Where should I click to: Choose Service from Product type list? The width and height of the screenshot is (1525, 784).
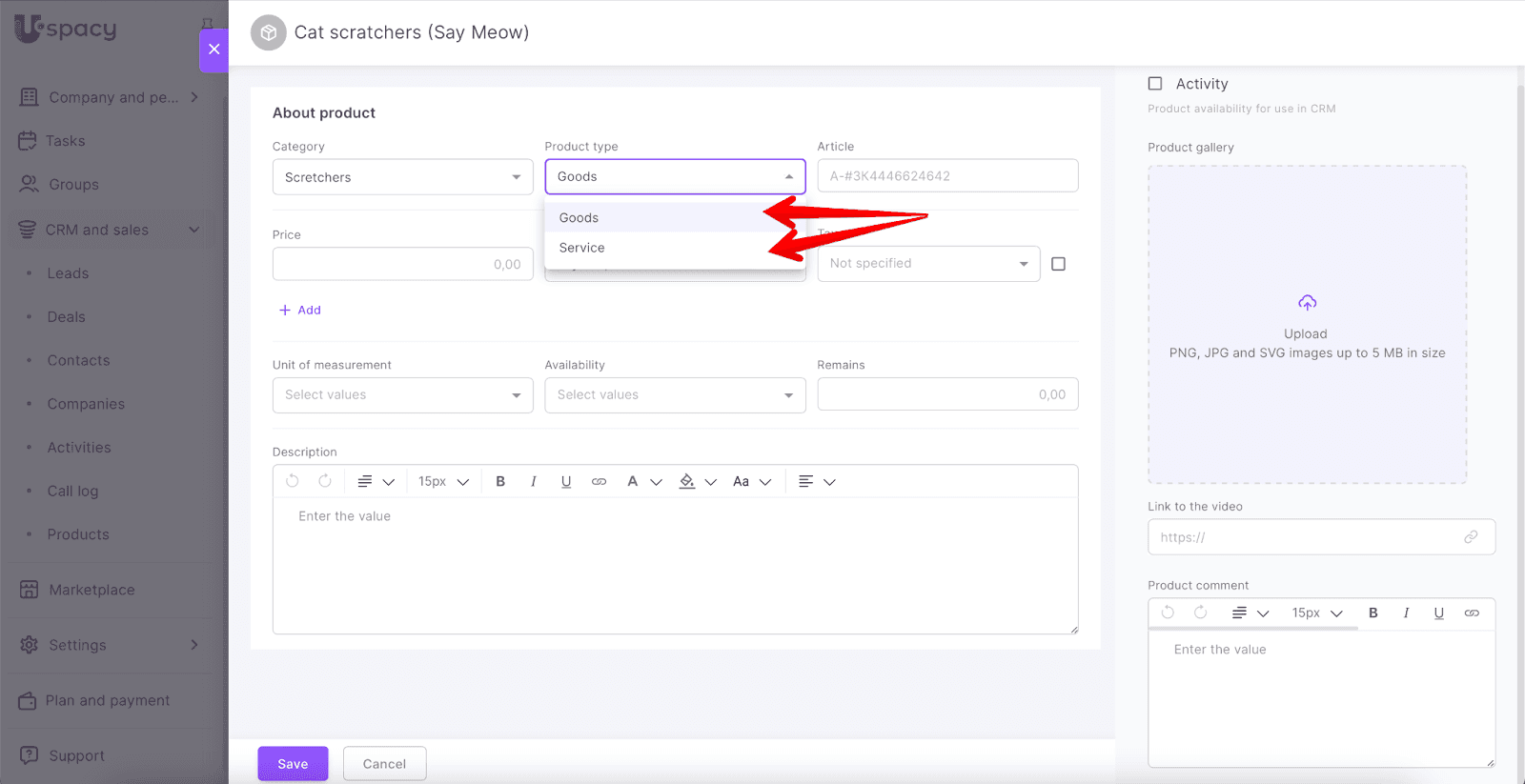[582, 248]
